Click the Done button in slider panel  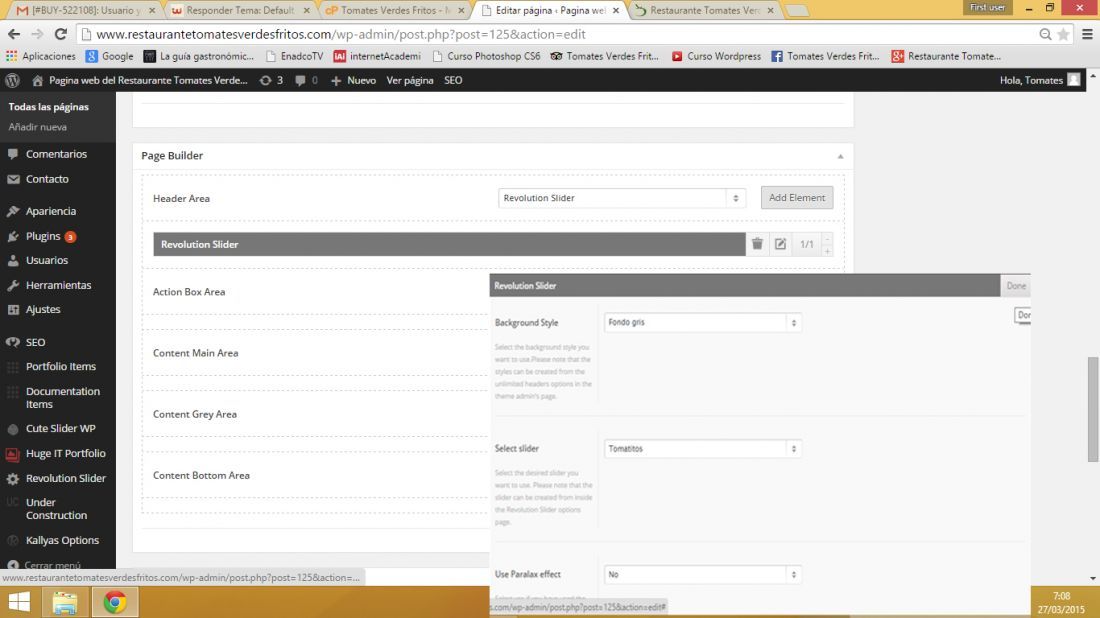coord(1016,286)
